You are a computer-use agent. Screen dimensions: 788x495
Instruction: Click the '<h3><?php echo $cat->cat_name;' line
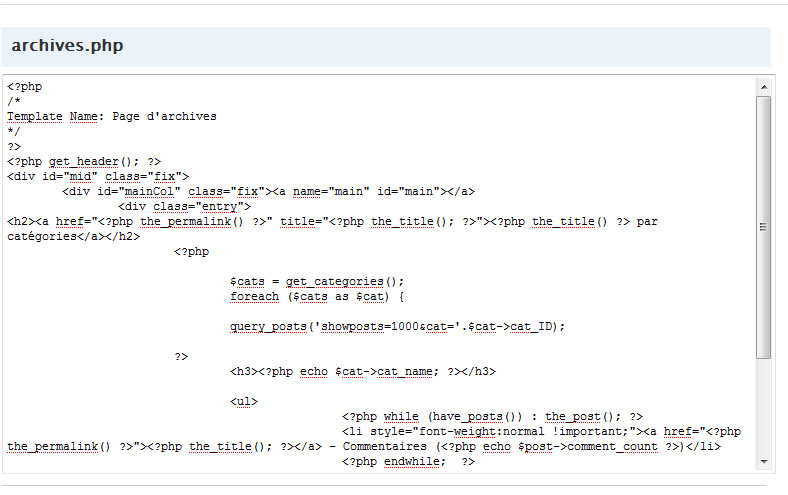point(363,372)
